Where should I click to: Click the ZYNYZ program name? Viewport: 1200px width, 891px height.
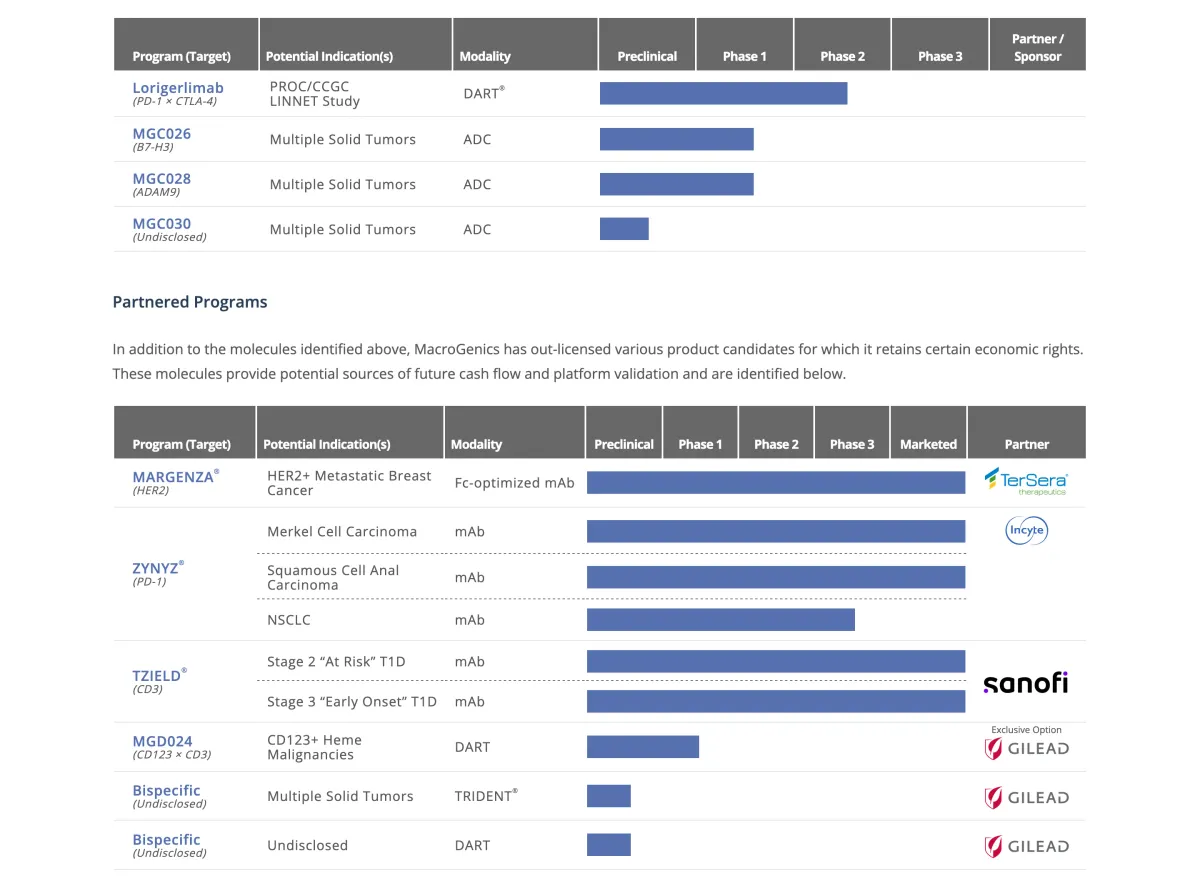[x=156, y=568]
